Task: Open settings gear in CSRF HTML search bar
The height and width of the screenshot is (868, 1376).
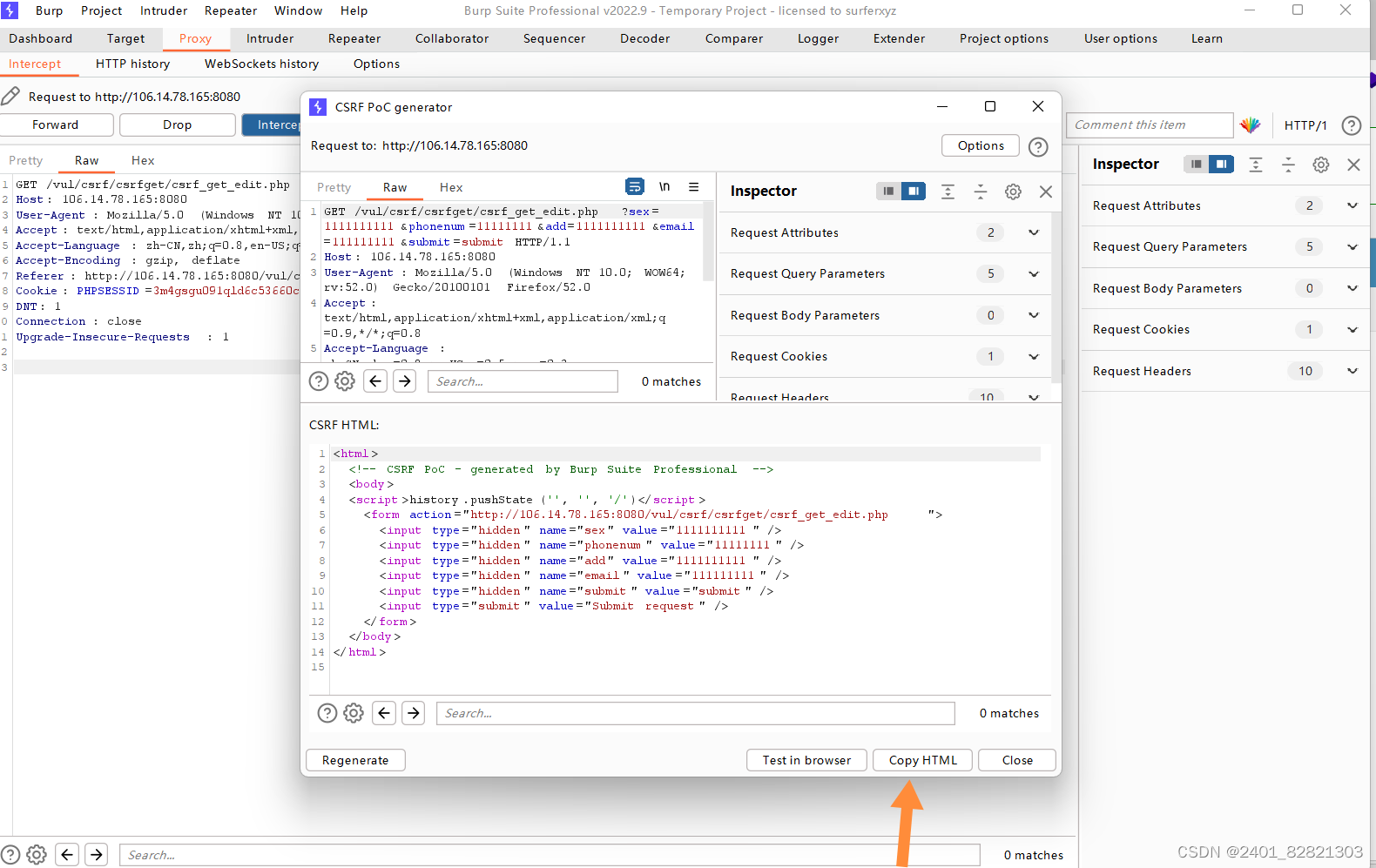Action: (354, 713)
